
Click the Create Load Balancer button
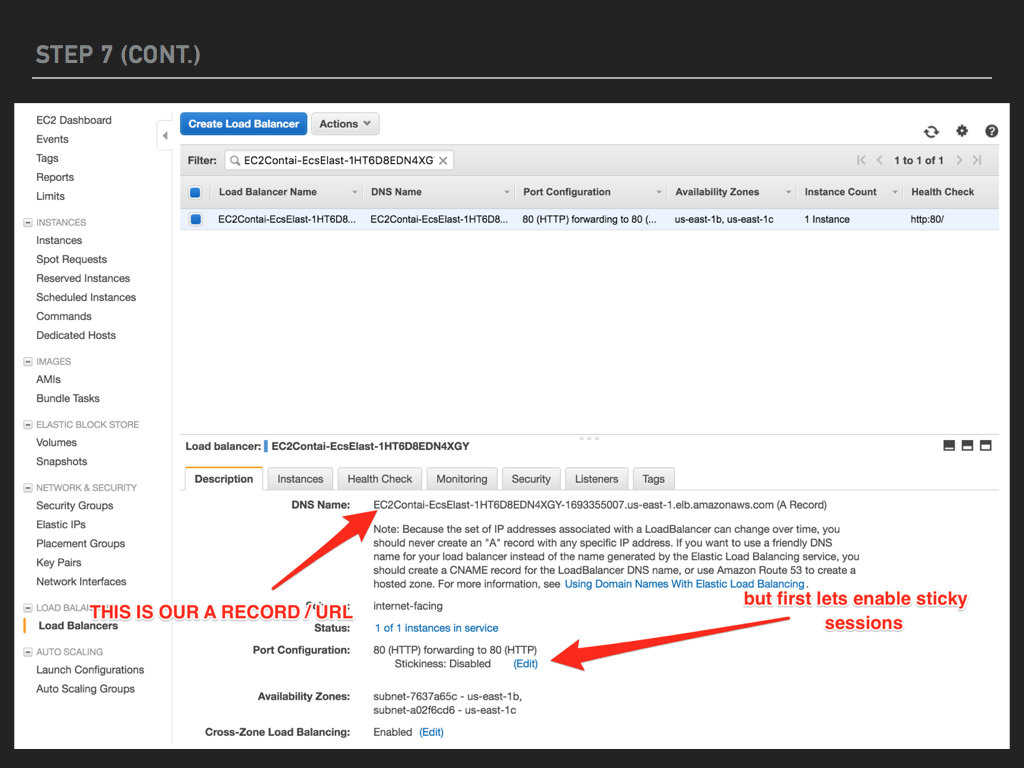pyautogui.click(x=244, y=124)
